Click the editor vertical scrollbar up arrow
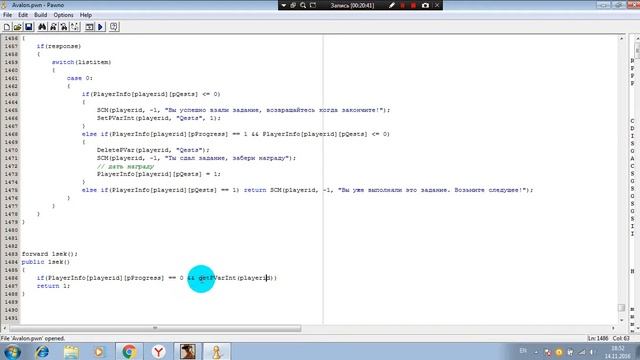 (x=622, y=38)
